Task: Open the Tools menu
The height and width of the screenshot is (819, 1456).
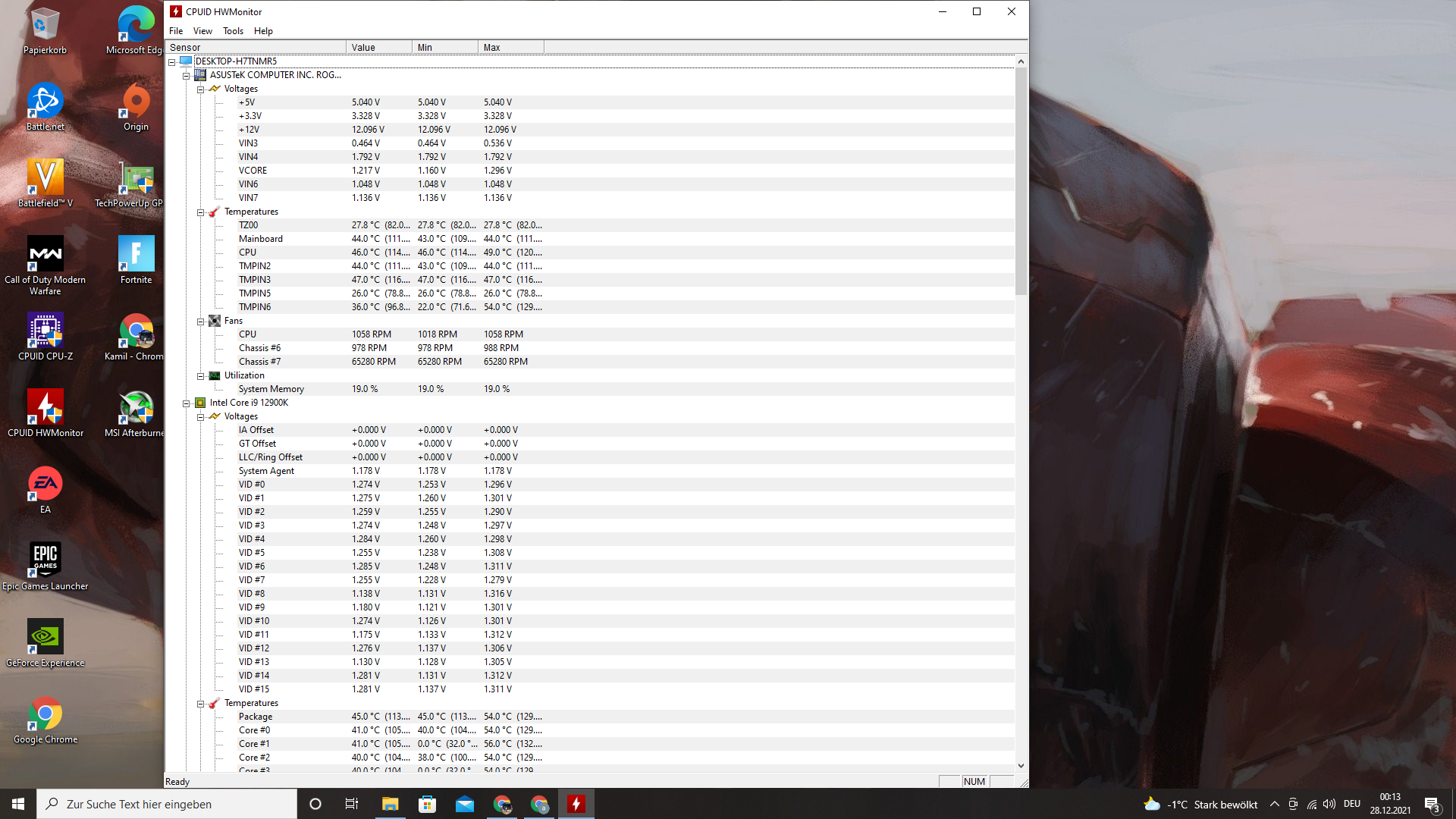Action: click(233, 31)
